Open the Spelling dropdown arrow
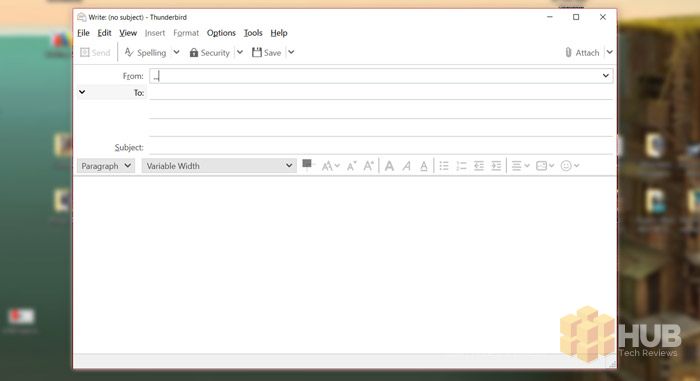The image size is (700, 381). pyautogui.click(x=176, y=52)
